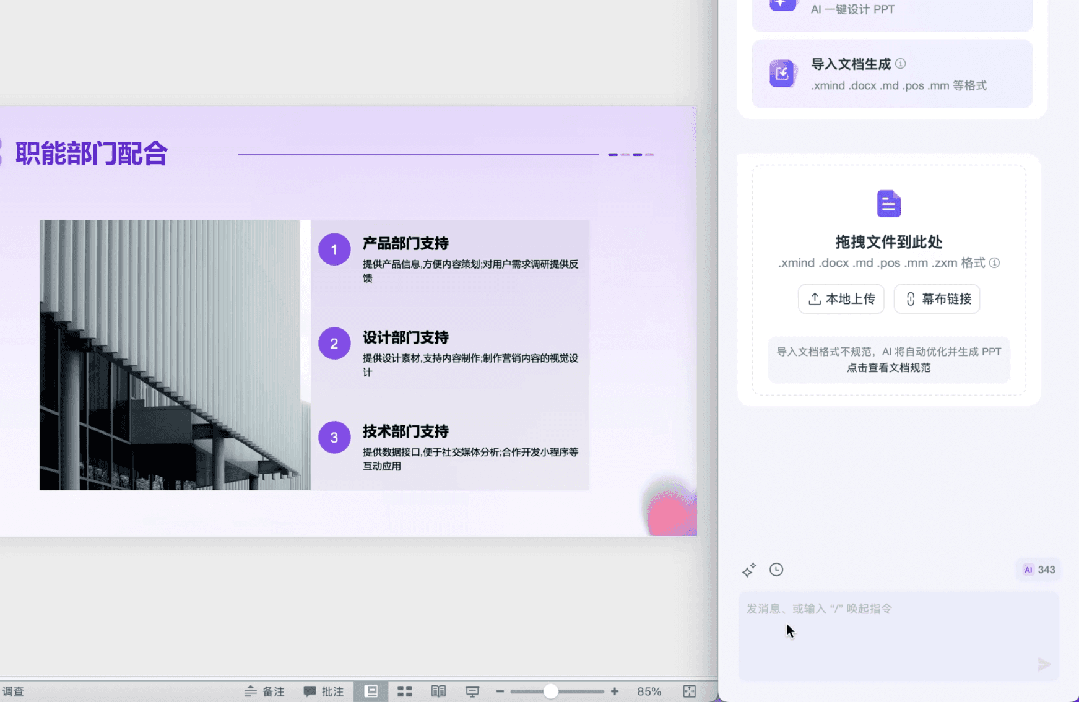Click the 幕布链接 link button
1079x702 pixels.
pos(937,298)
